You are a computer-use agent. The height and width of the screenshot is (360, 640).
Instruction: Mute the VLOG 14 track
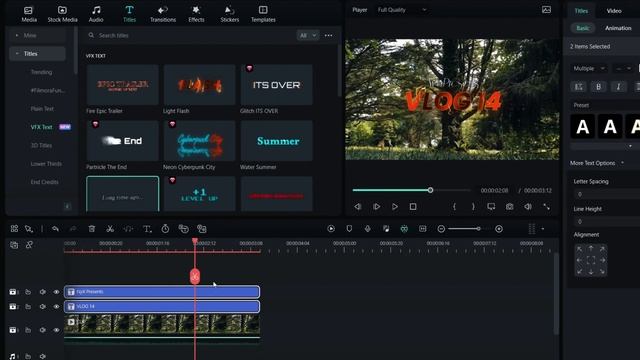[42, 307]
